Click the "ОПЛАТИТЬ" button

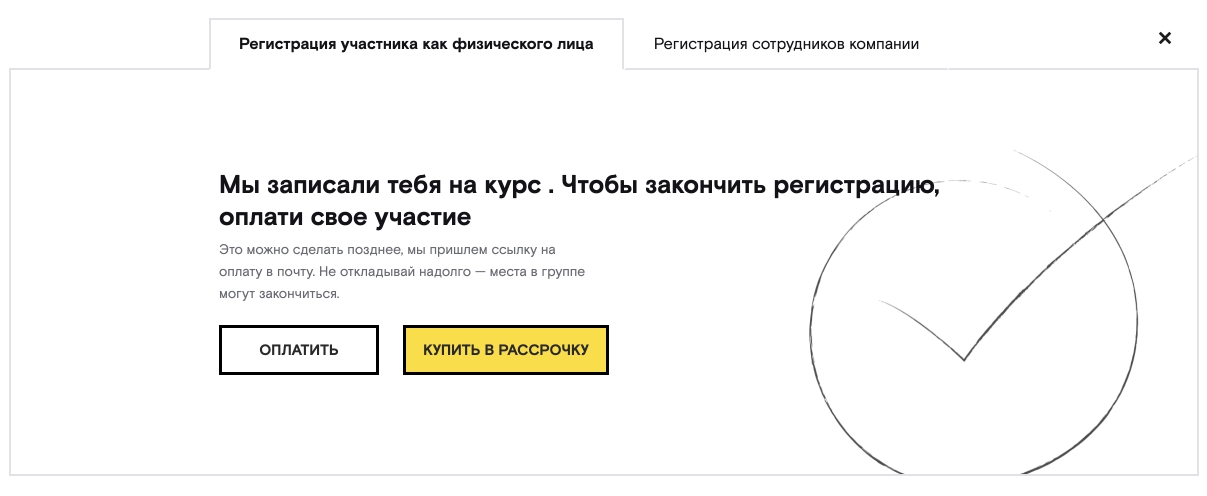coord(299,350)
